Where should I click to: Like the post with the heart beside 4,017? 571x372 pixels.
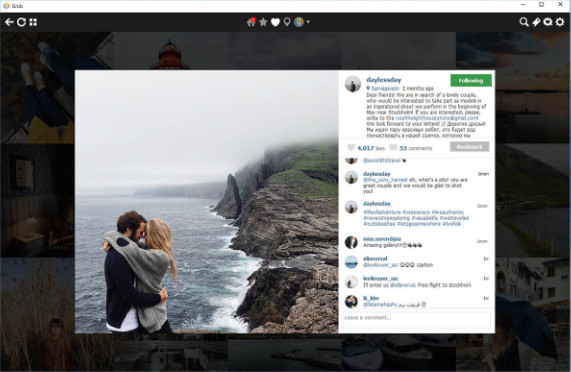pos(351,147)
